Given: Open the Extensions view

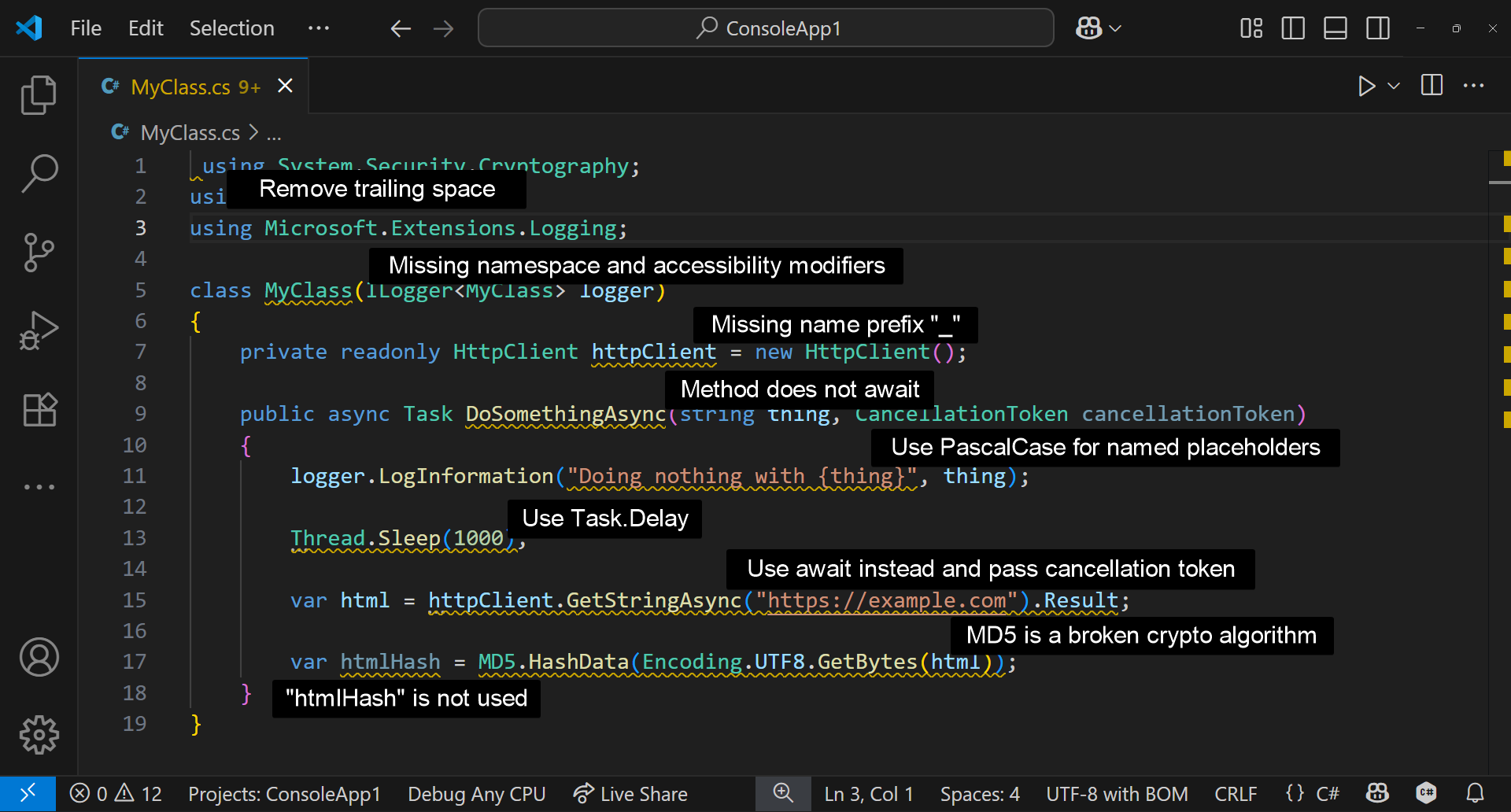Looking at the screenshot, I should (39, 409).
